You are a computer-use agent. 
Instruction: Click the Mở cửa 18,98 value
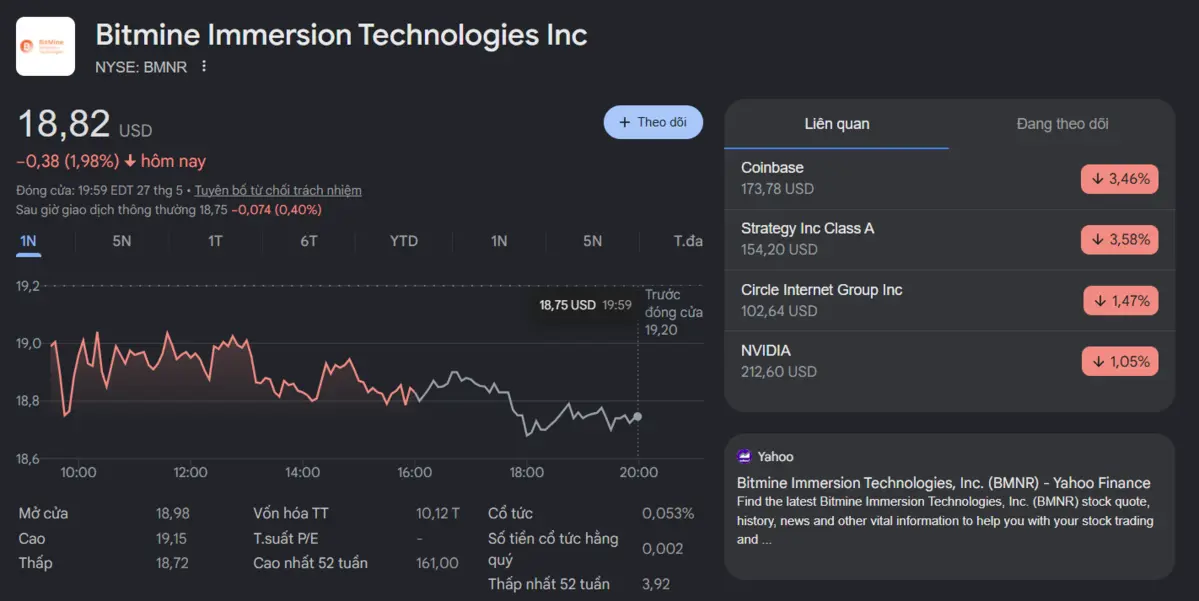(x=173, y=513)
